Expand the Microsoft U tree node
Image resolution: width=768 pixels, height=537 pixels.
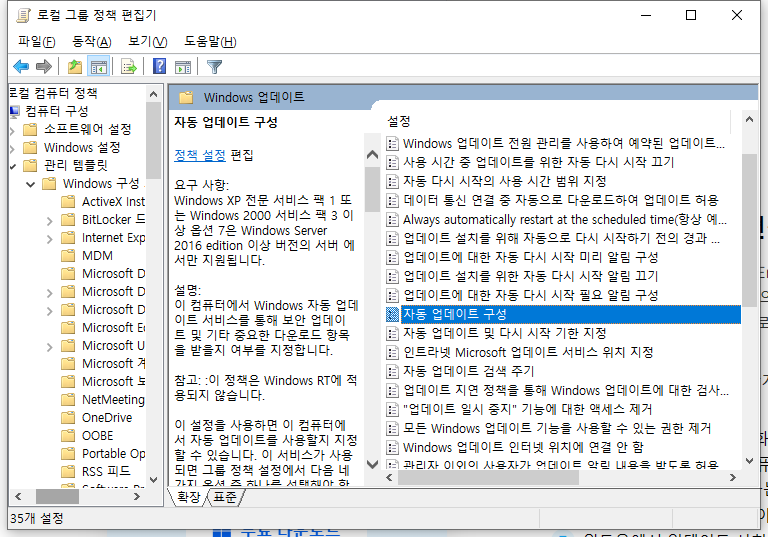click(49, 347)
